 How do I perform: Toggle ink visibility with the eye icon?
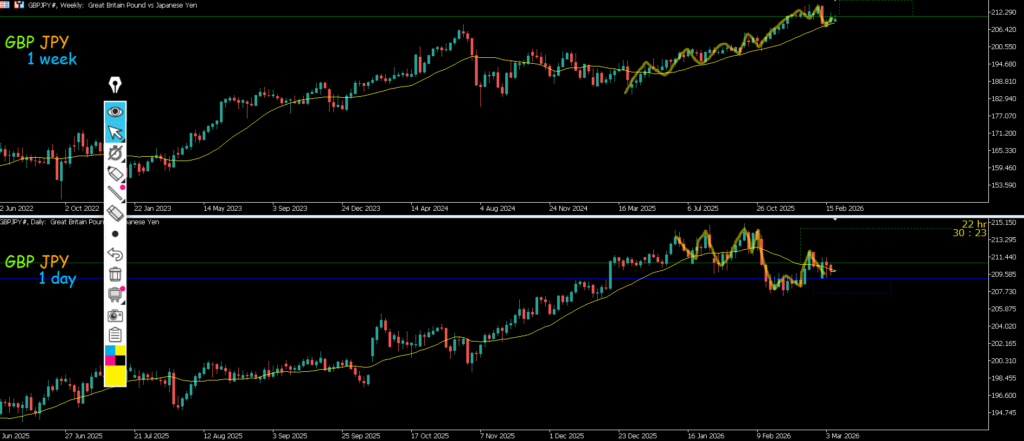115,111
